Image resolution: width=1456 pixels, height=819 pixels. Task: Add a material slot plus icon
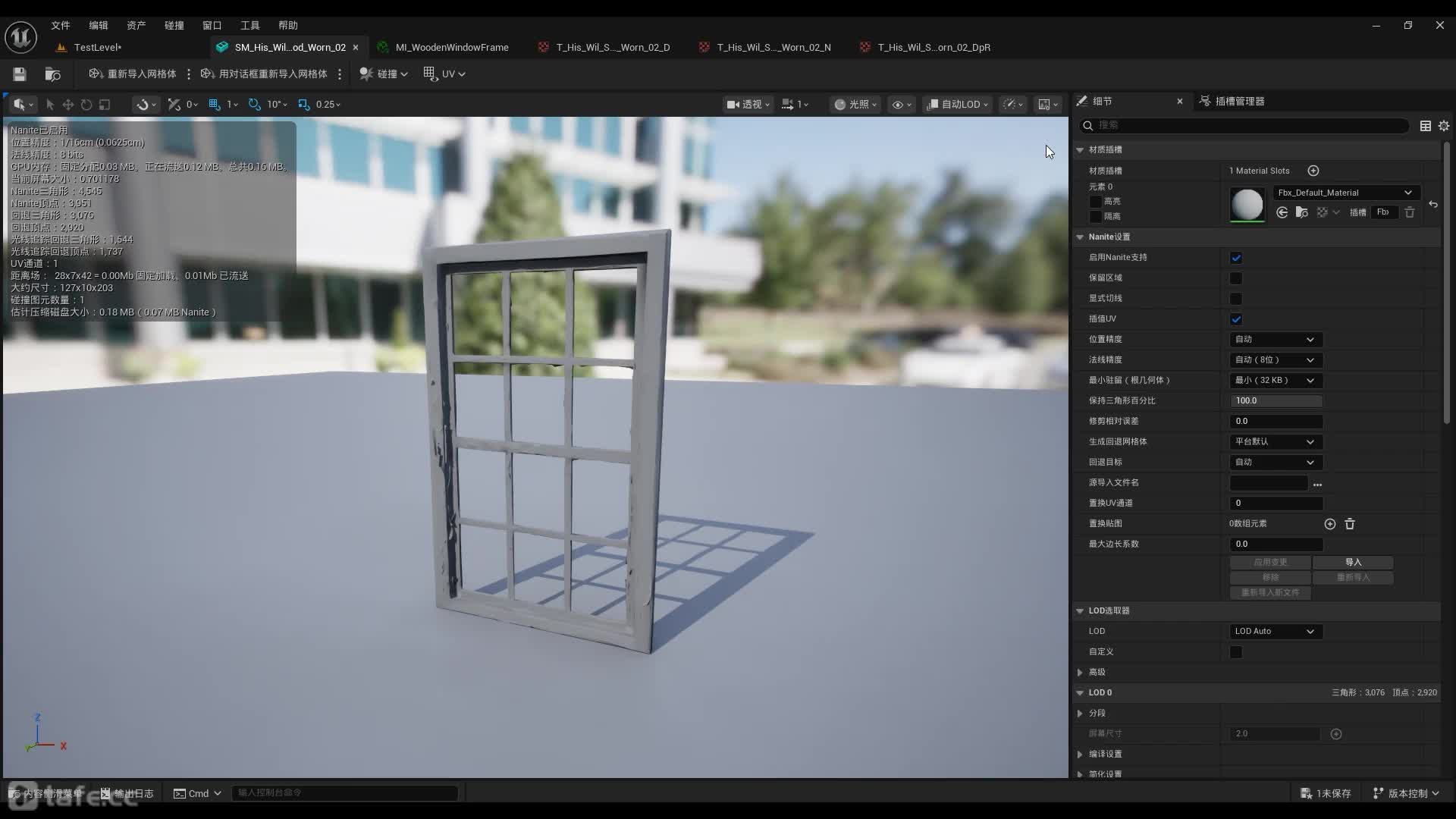1313,171
